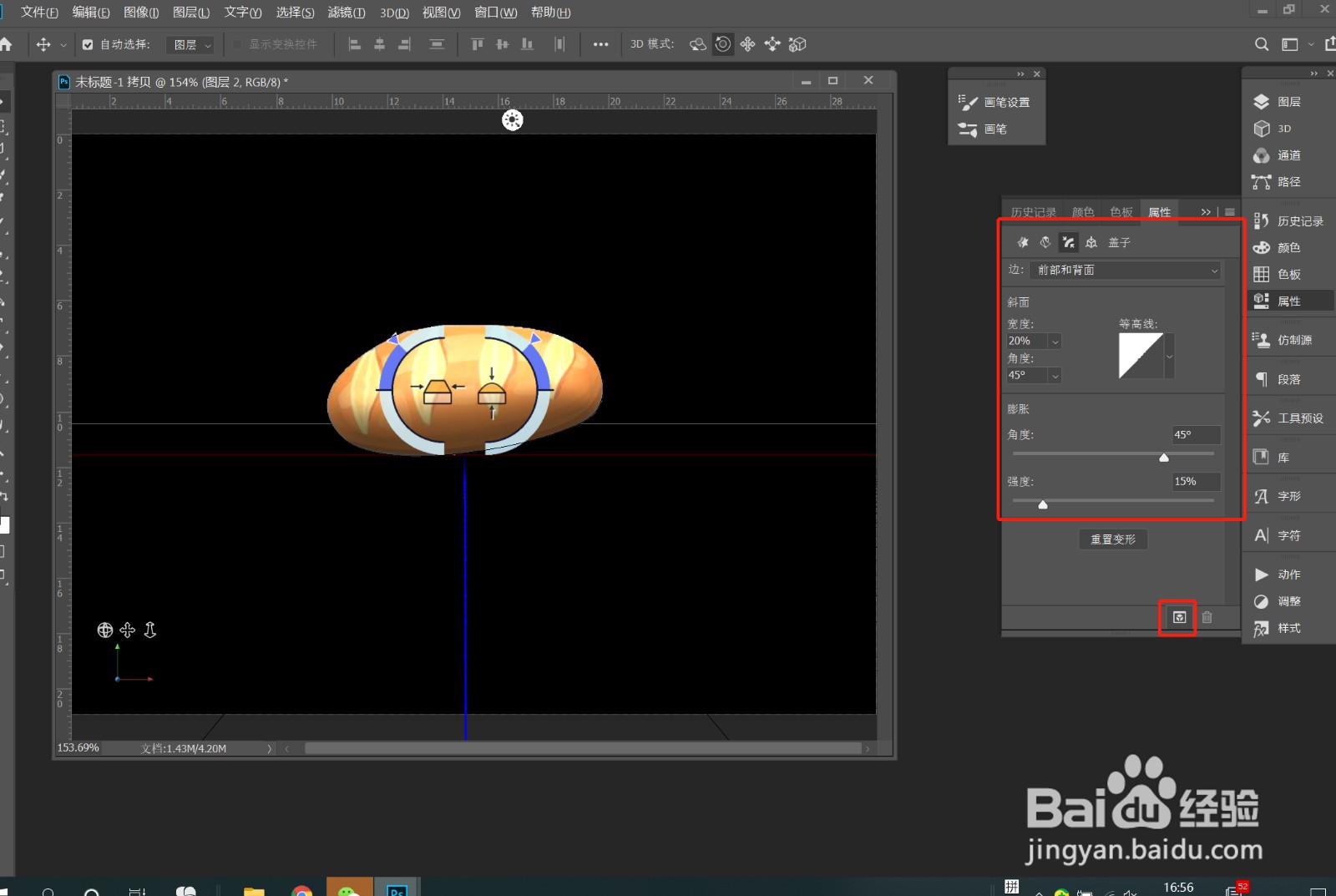Image resolution: width=1336 pixels, height=896 pixels.
Task: Open the bevel Width (宽度) dropdown arrow
Action: point(1055,342)
